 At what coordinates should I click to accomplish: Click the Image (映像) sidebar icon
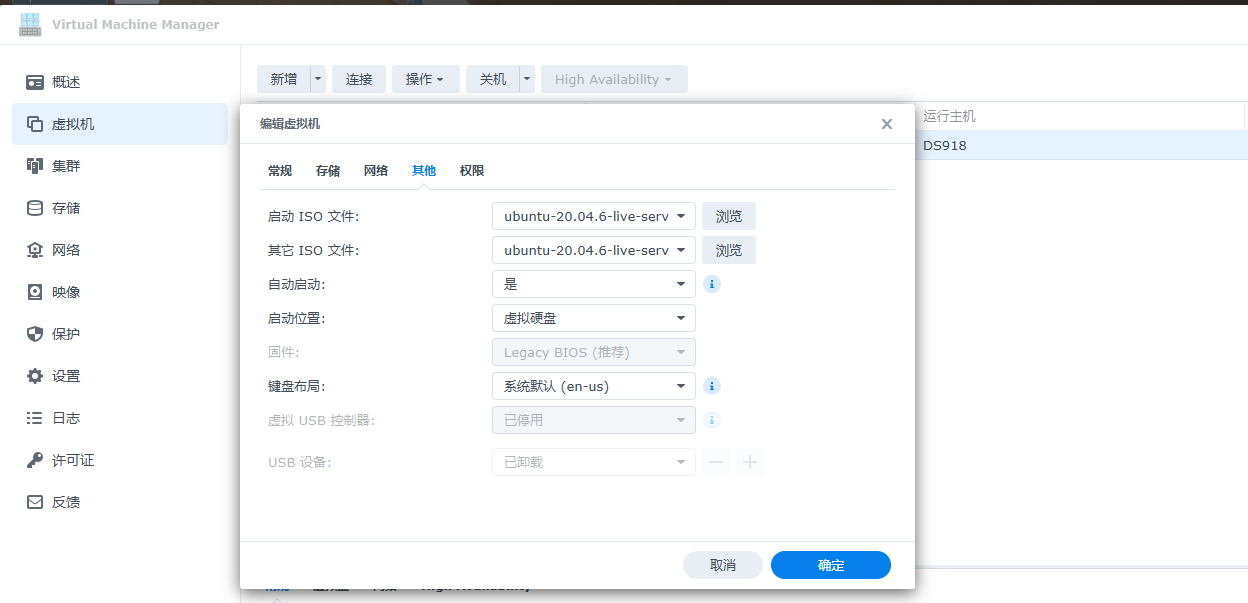[35, 292]
